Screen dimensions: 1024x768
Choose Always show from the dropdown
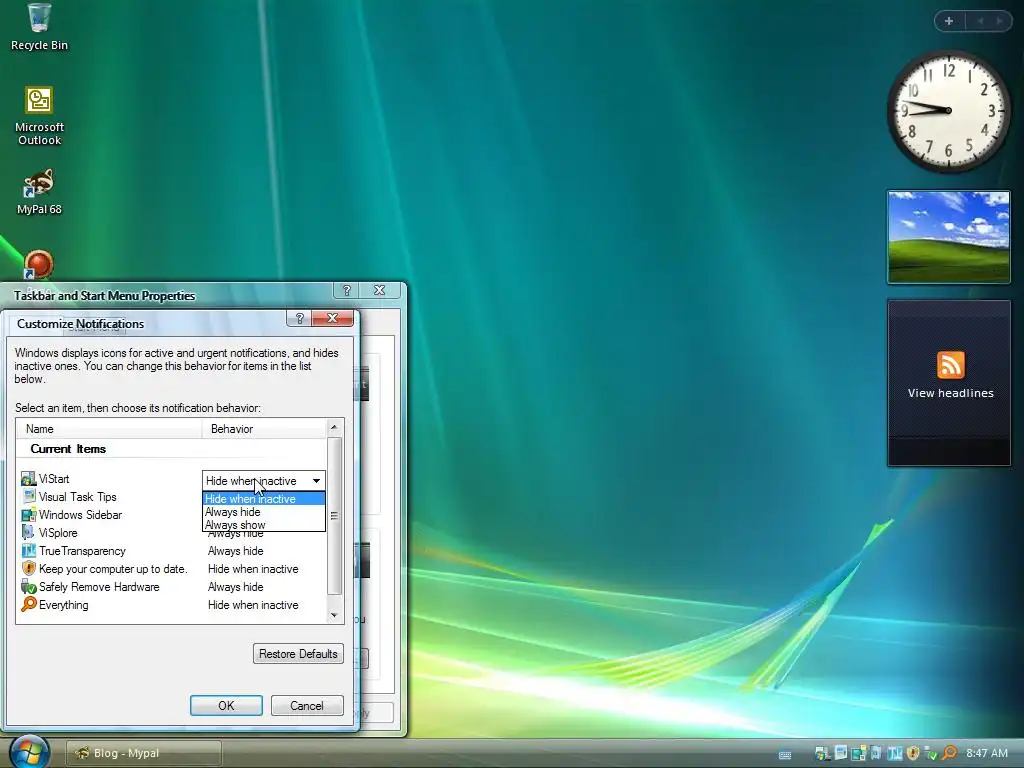[263, 525]
